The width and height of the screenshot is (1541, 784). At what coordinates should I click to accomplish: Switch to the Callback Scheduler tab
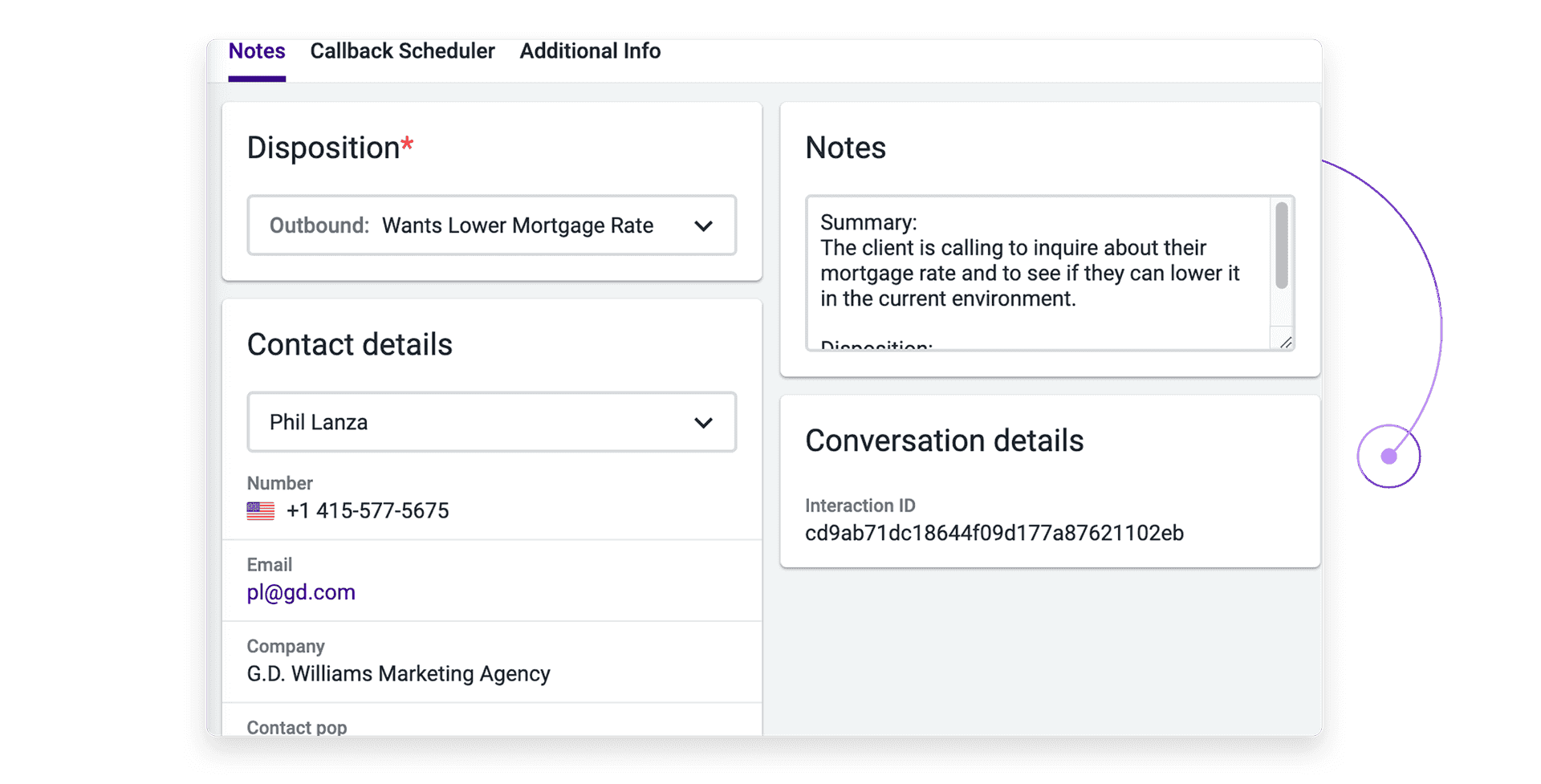tap(402, 51)
